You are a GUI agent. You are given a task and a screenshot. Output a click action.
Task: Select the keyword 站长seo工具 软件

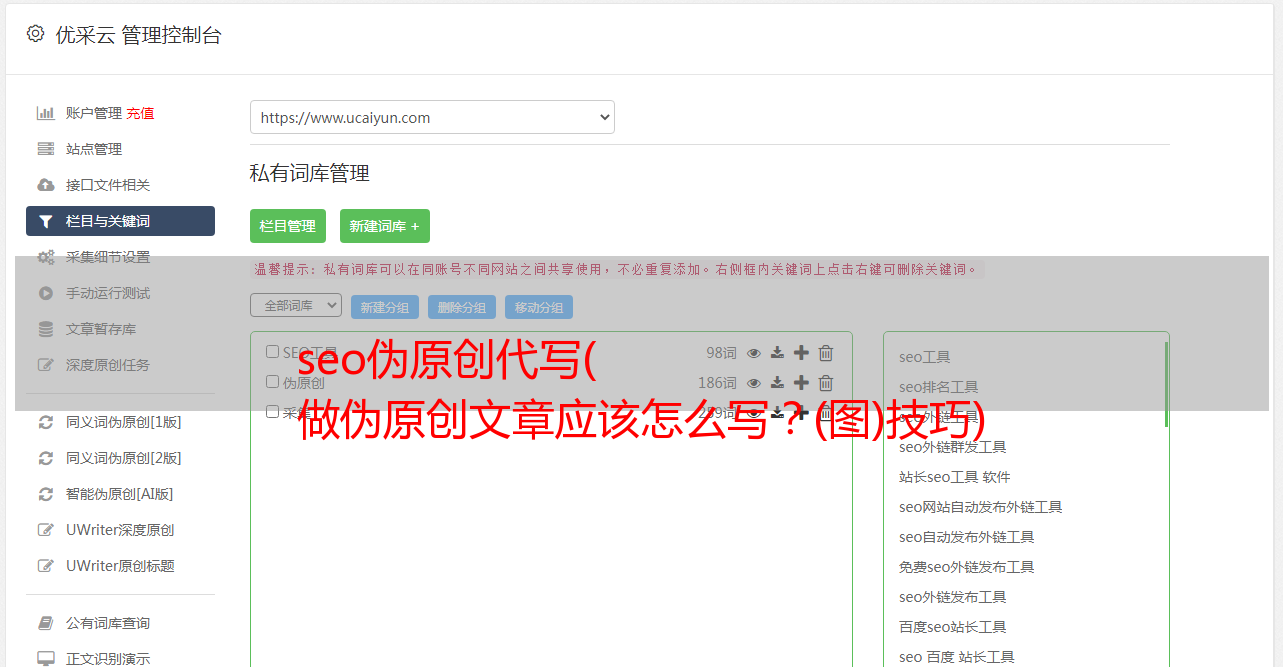coord(955,477)
